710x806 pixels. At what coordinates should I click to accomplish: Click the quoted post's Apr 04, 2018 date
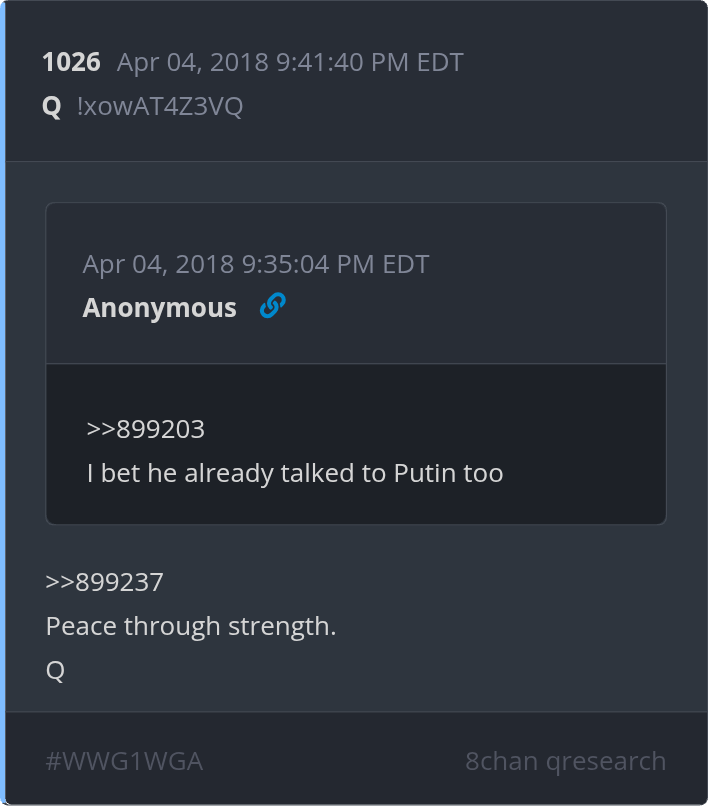(159, 264)
